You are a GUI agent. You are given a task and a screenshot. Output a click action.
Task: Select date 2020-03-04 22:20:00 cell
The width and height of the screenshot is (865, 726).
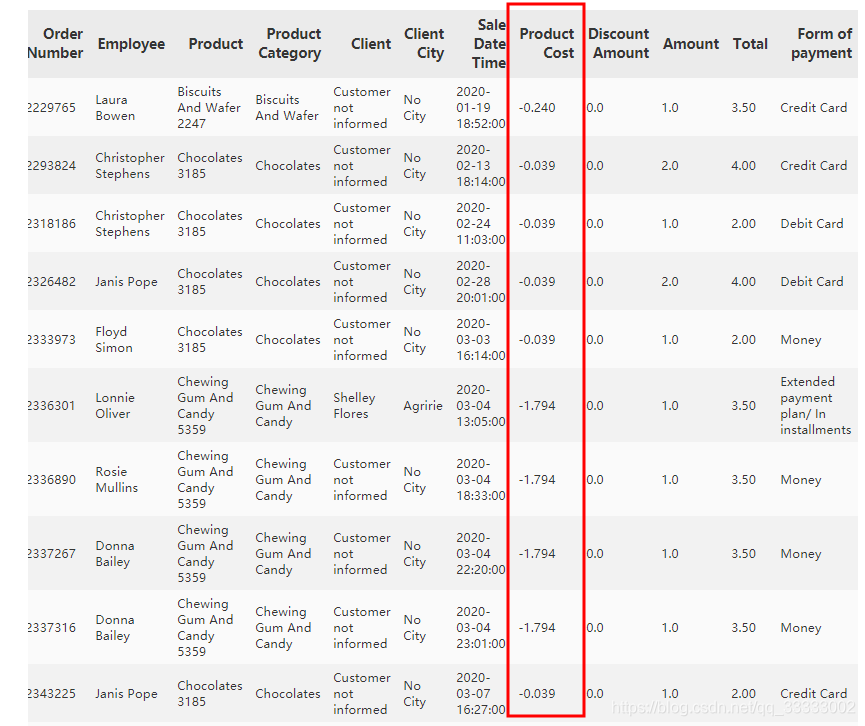tap(480, 553)
